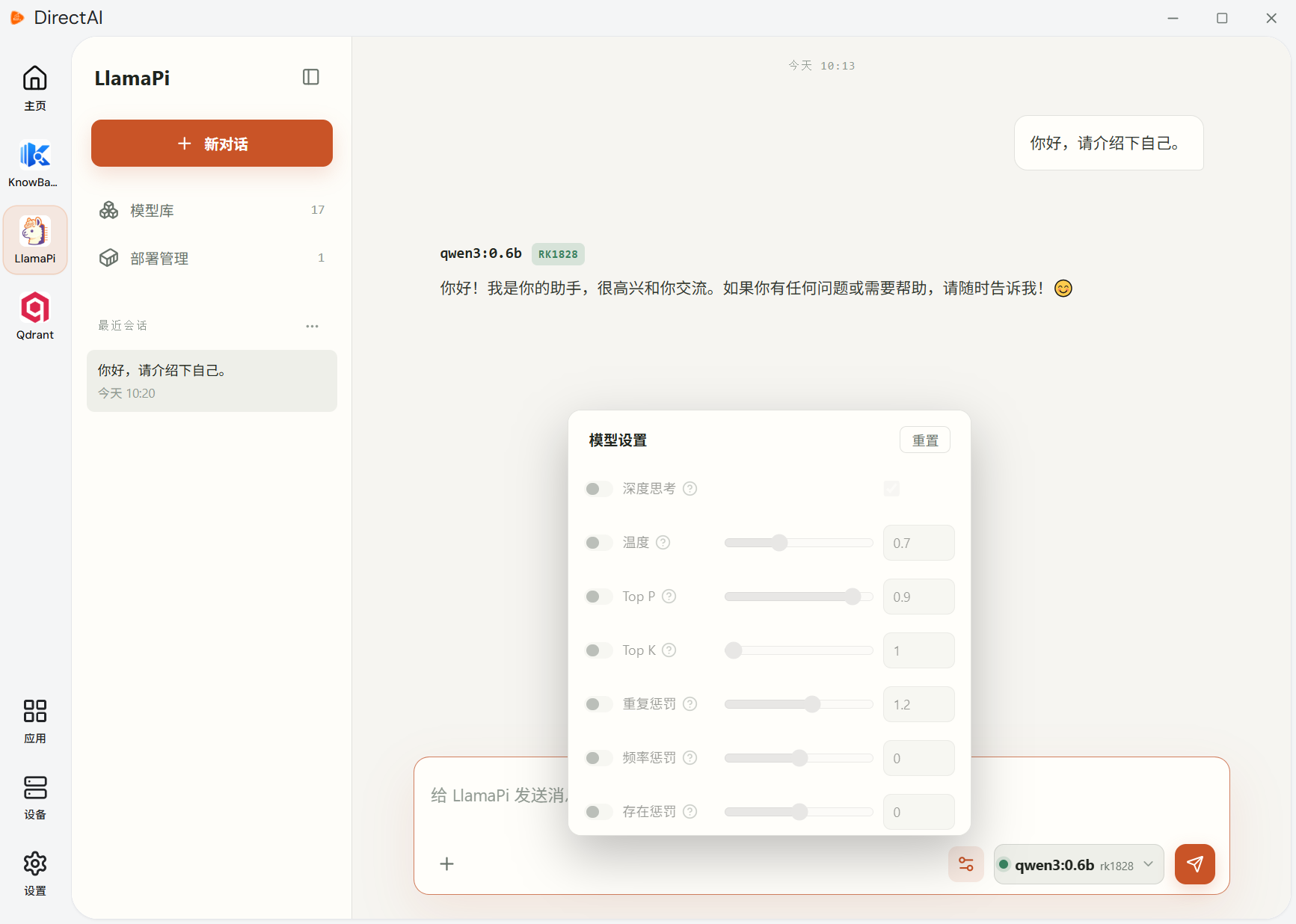
Task: Toggle the 存在惩罚 switch
Action: (x=599, y=812)
